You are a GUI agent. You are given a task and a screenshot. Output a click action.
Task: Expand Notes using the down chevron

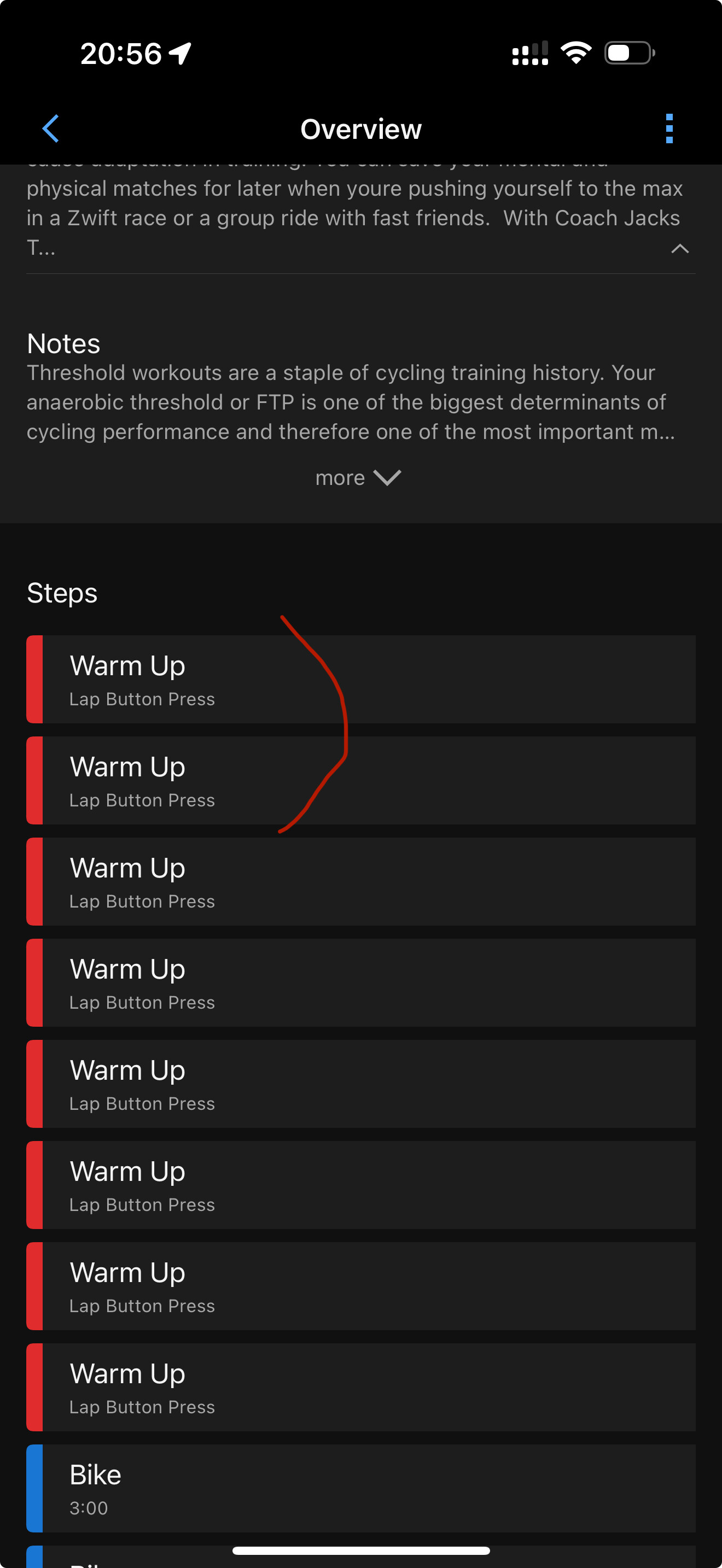coord(388,478)
